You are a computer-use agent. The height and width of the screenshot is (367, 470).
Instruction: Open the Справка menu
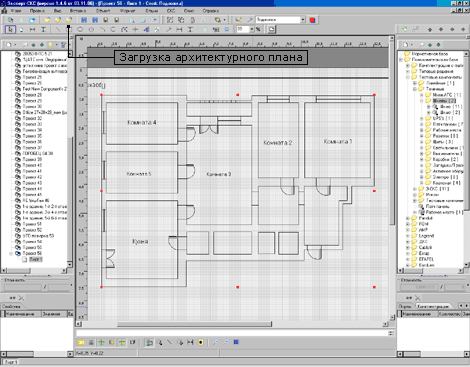(x=210, y=11)
